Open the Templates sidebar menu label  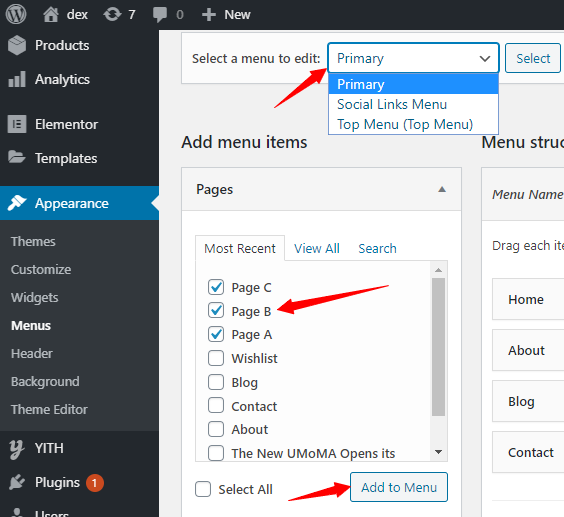(66, 158)
